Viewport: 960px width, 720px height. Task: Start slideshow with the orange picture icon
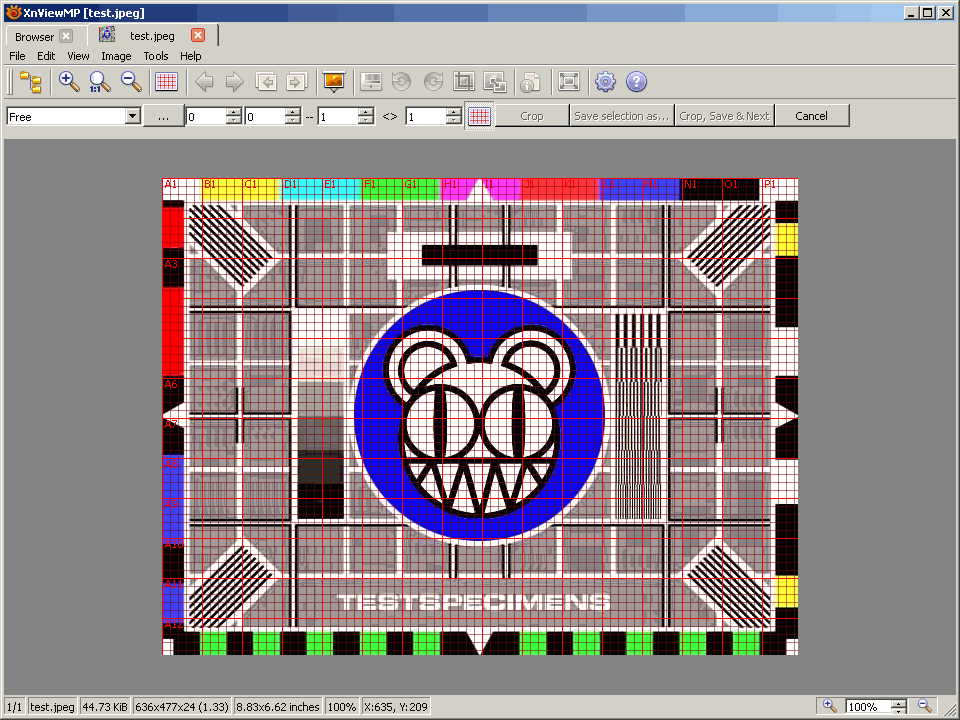334,81
